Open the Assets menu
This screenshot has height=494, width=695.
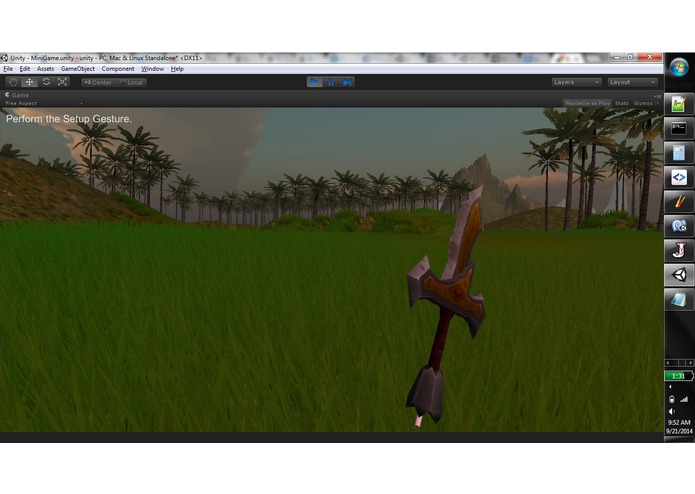click(x=45, y=69)
